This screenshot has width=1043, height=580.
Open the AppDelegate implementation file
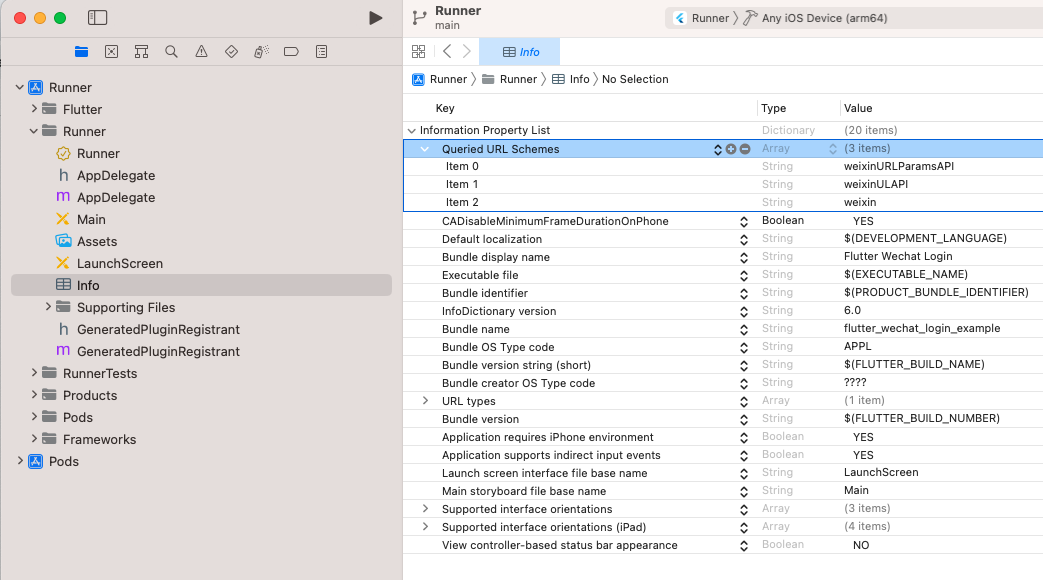pos(106,198)
